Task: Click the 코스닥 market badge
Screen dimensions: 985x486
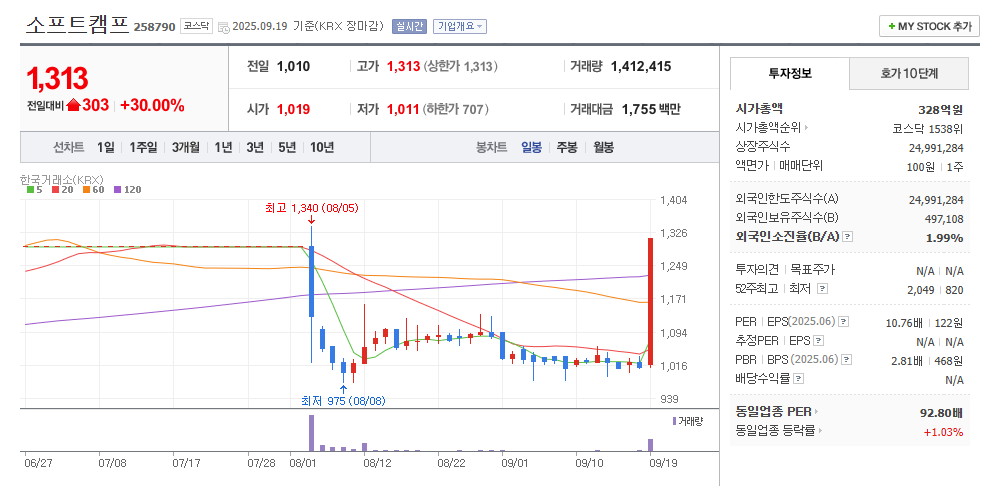Action: click(x=197, y=26)
